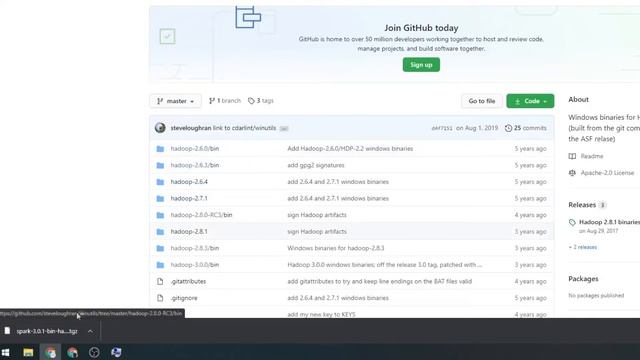This screenshot has height=360, width=640.
Task: Click the license scale icon
Action: [x=572, y=173]
